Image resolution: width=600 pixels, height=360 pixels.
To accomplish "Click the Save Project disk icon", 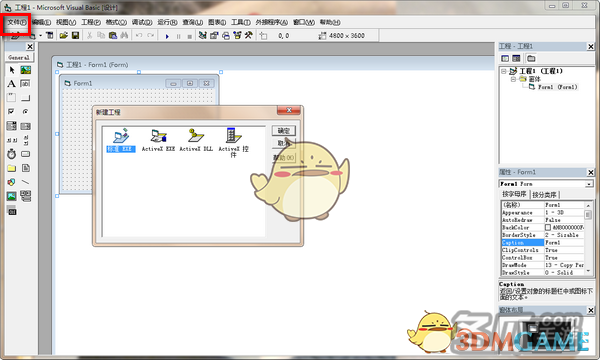I will coord(75,36).
